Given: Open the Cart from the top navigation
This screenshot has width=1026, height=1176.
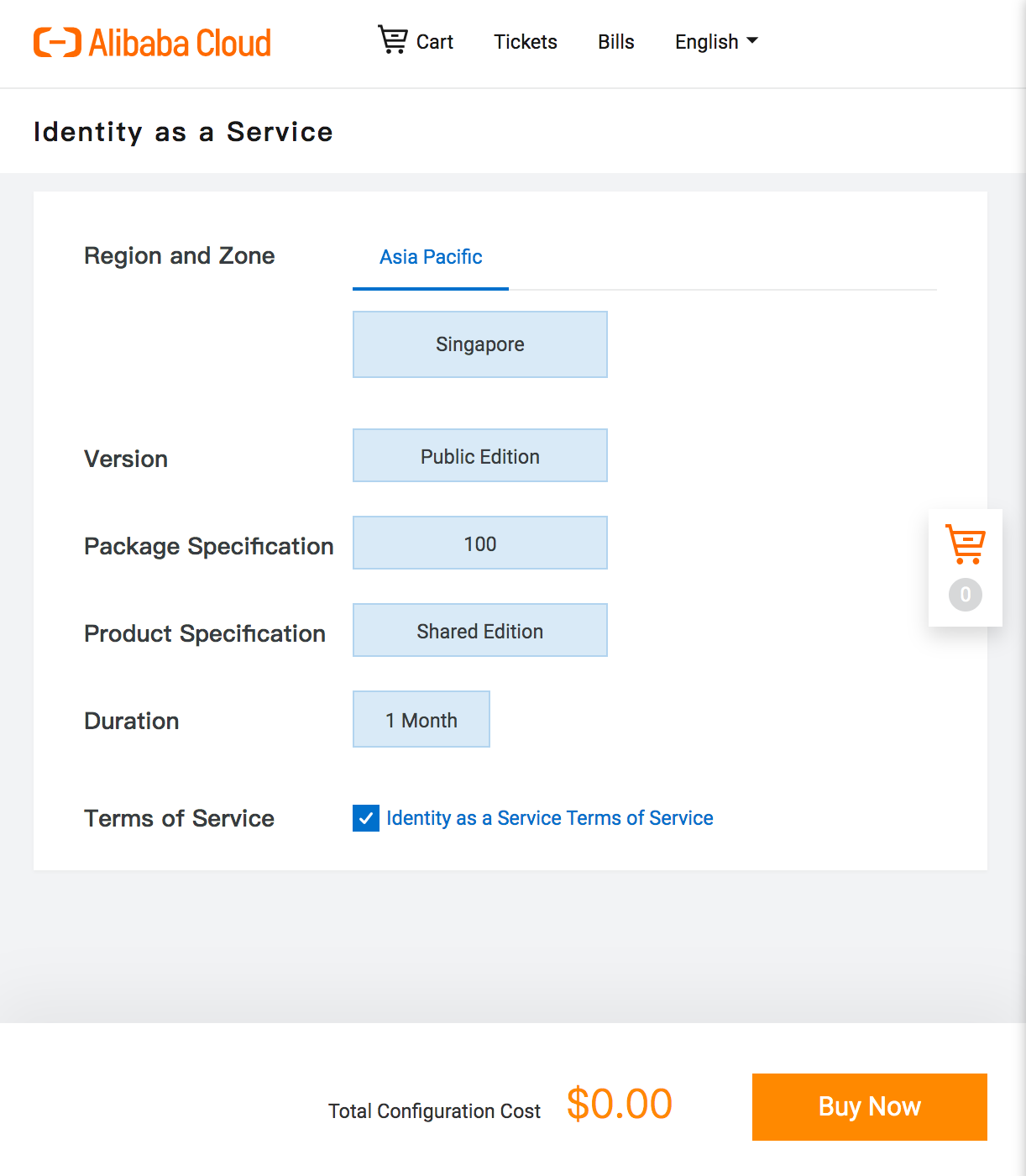Looking at the screenshot, I should [415, 41].
